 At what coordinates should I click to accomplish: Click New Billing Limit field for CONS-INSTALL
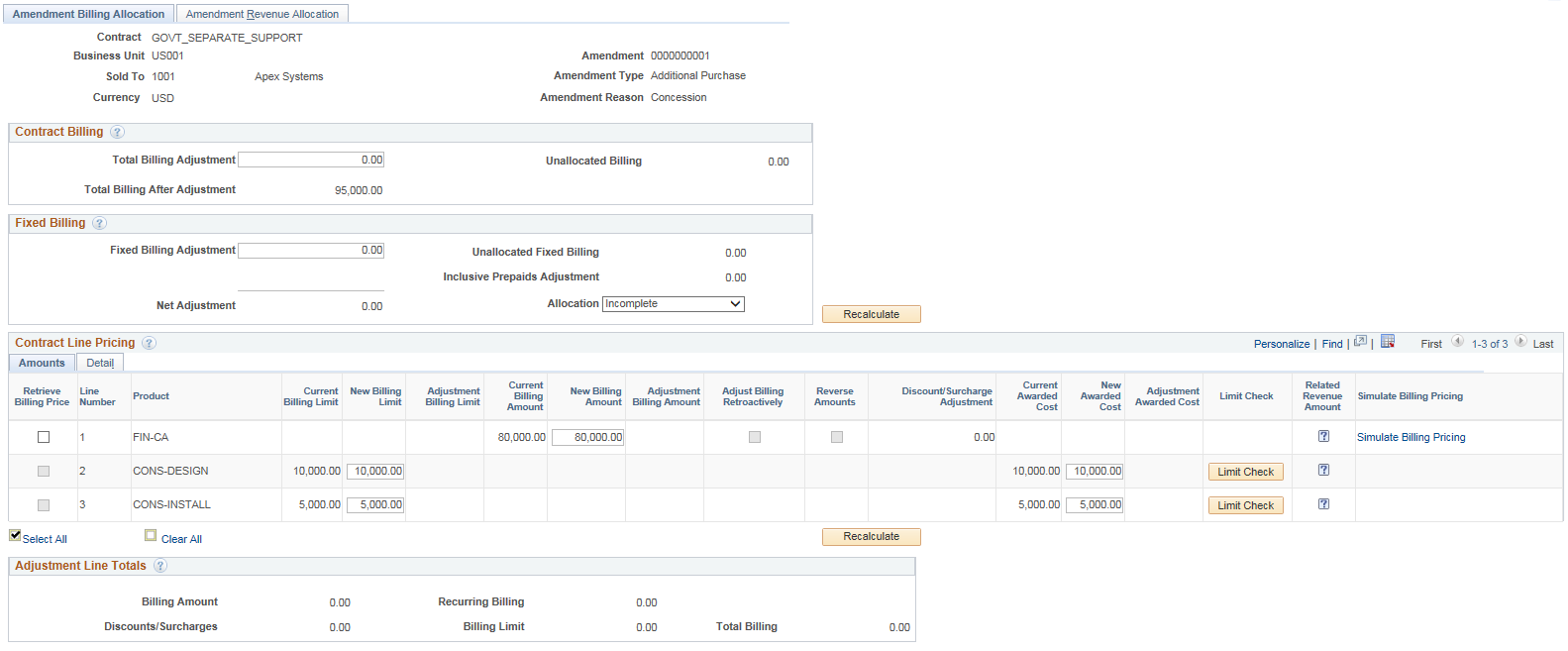375,504
